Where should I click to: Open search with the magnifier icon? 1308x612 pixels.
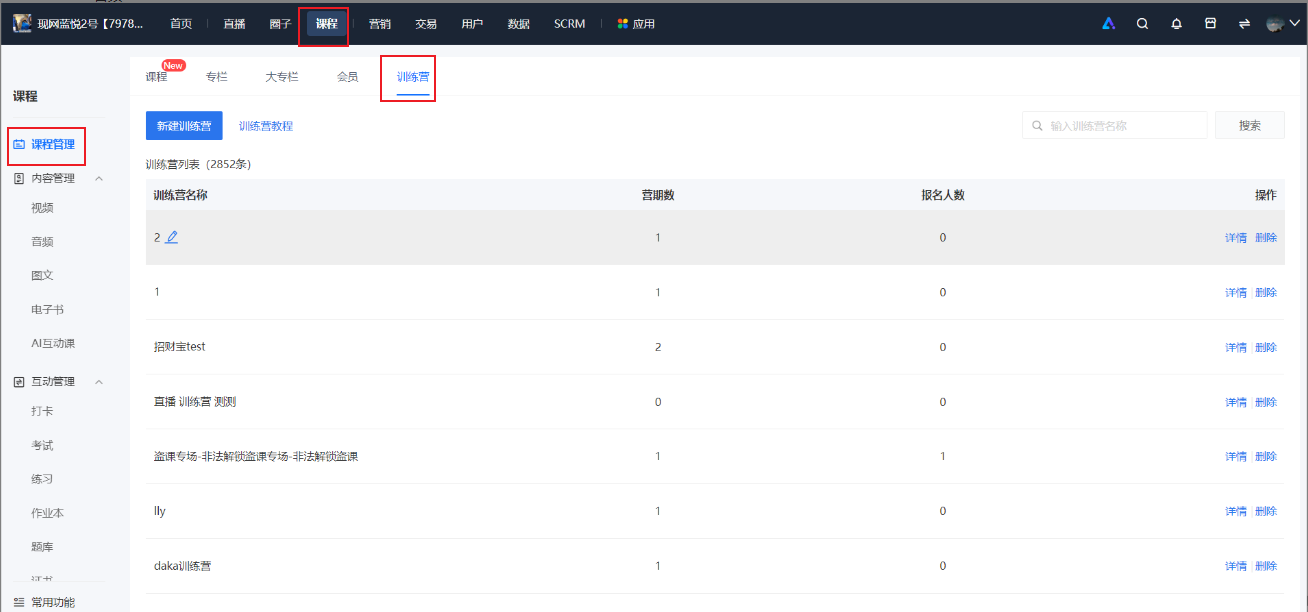point(1142,24)
